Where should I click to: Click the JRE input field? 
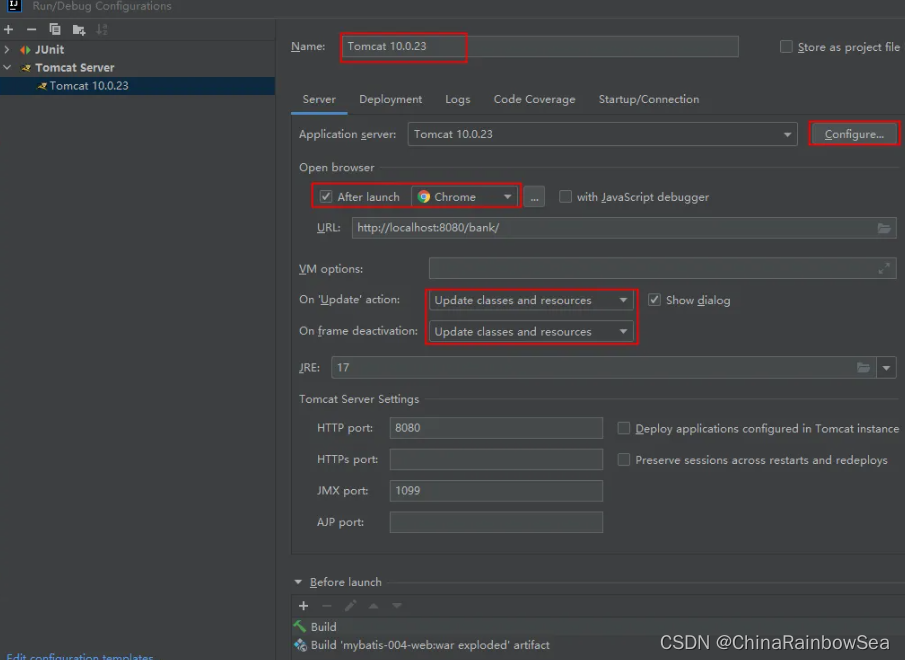click(603, 368)
